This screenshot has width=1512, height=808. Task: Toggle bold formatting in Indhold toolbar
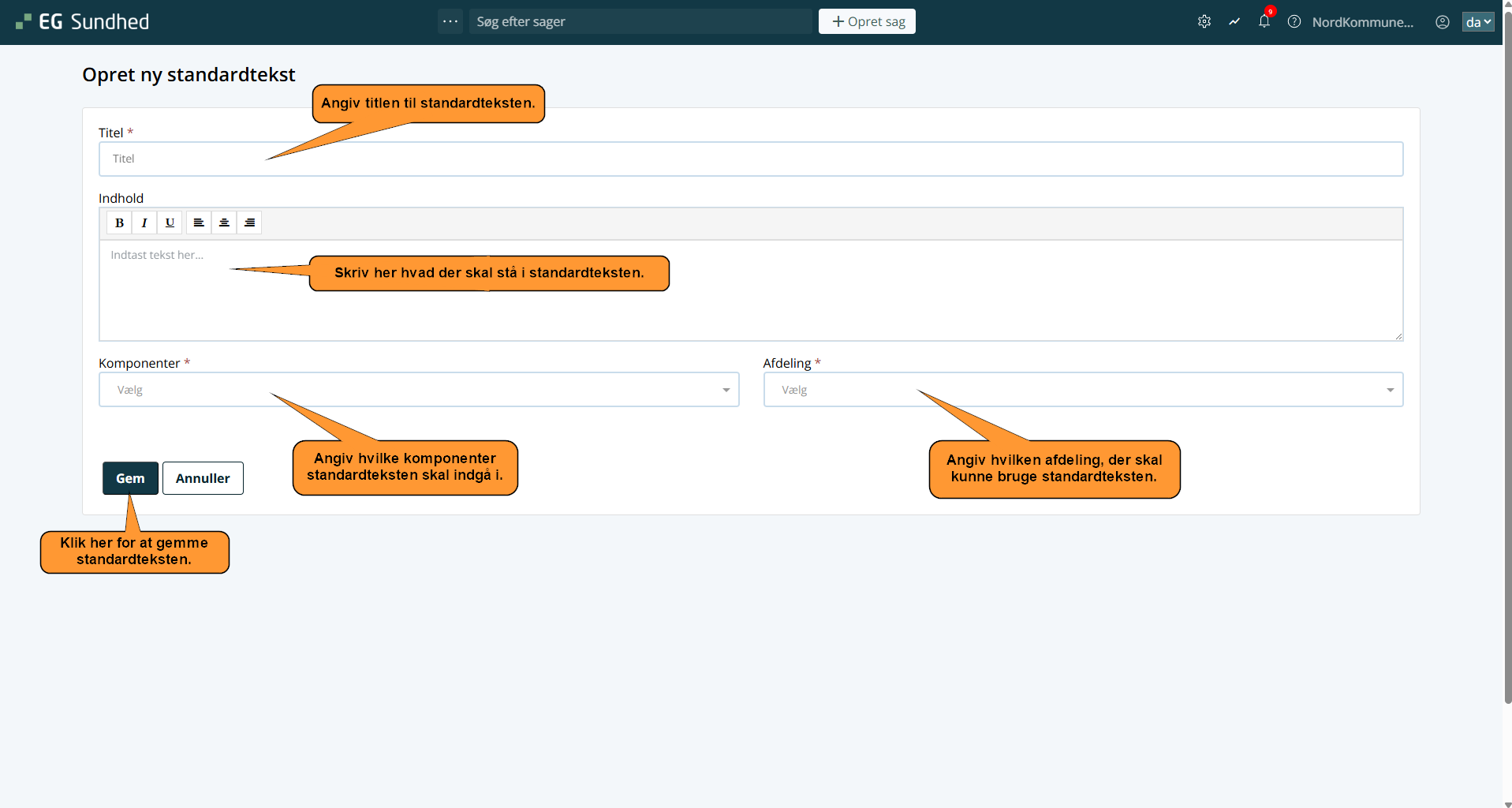[x=119, y=223]
